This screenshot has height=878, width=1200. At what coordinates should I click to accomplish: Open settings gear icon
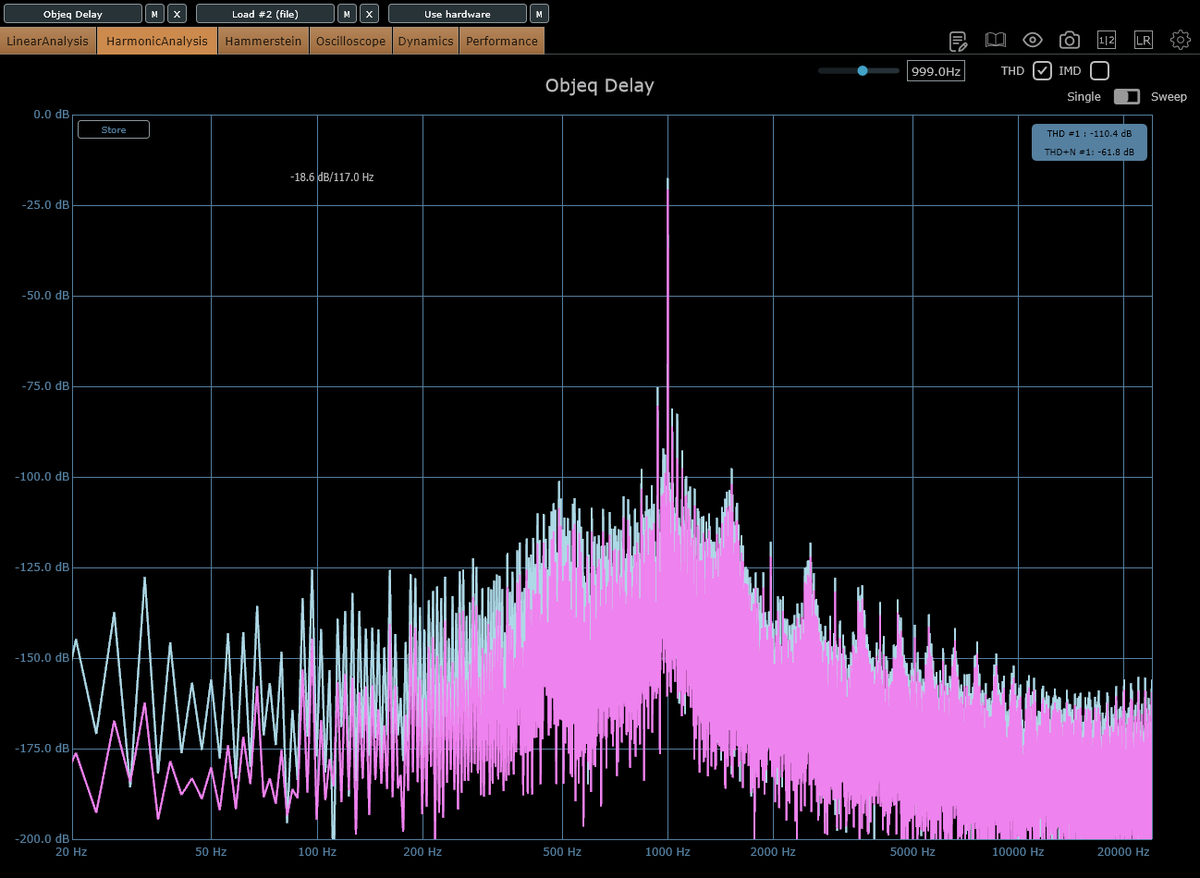(x=1180, y=40)
